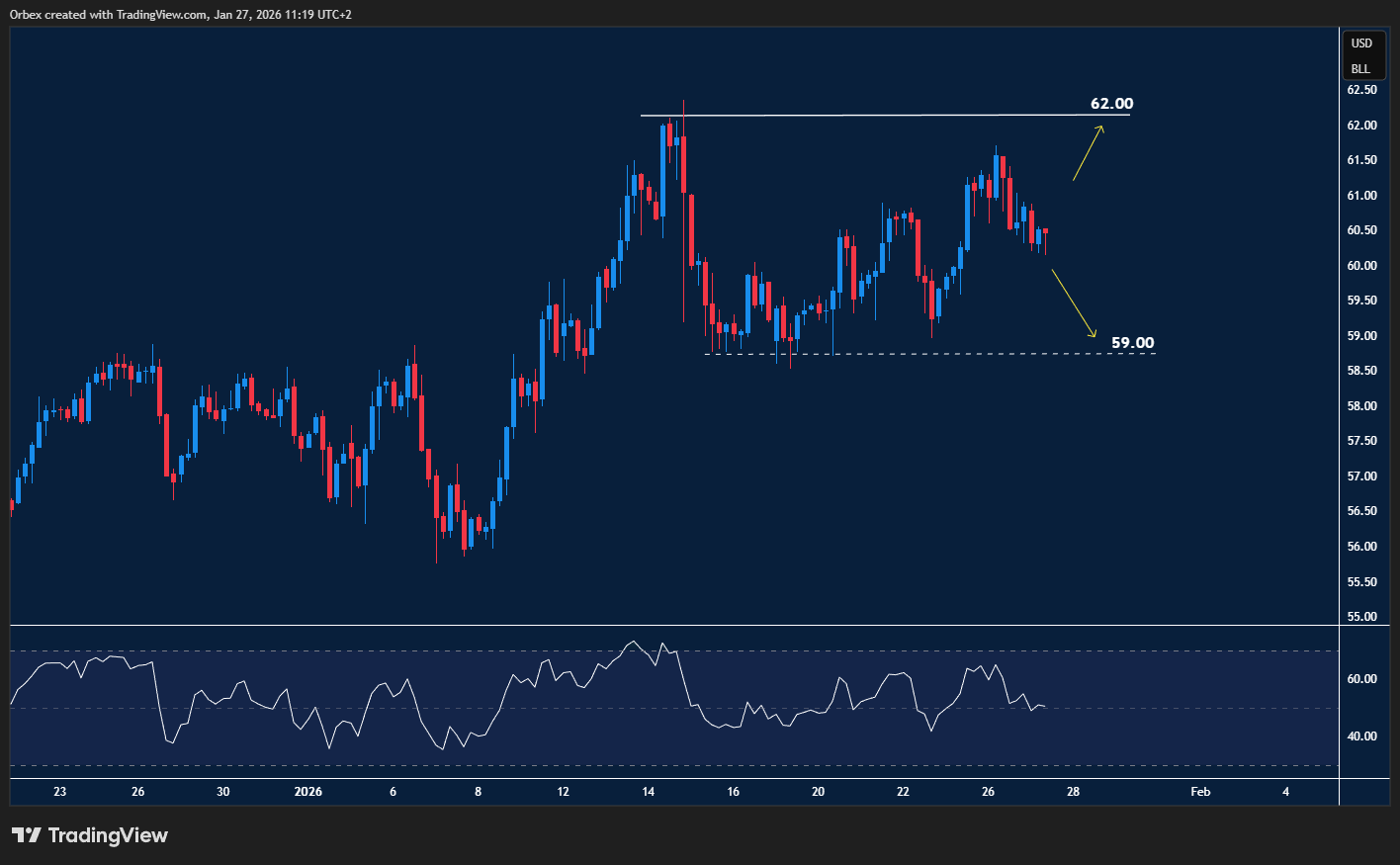Select the USD currency label
The image size is (1400, 865).
tap(1361, 43)
